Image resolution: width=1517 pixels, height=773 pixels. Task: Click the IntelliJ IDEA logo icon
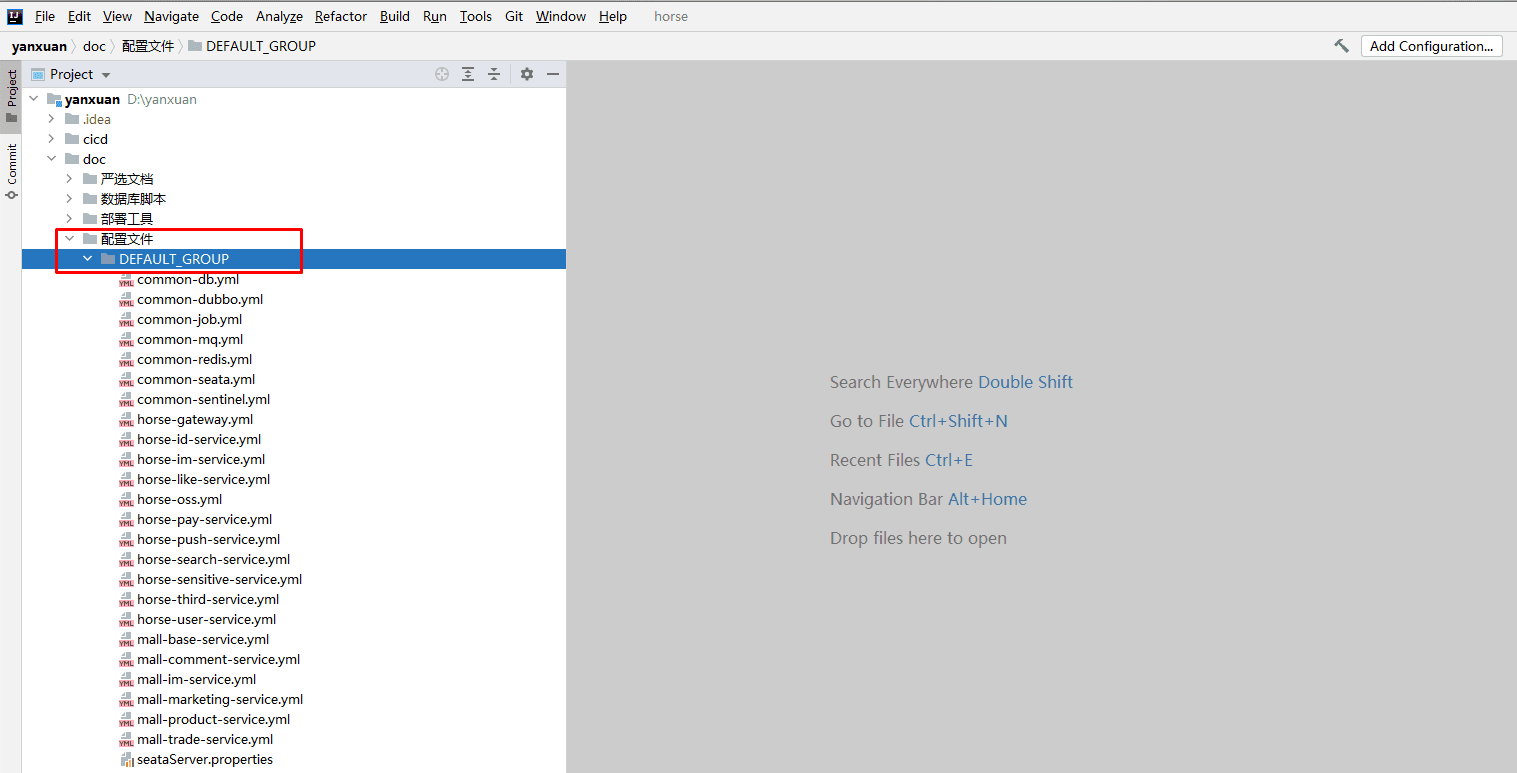[15, 16]
